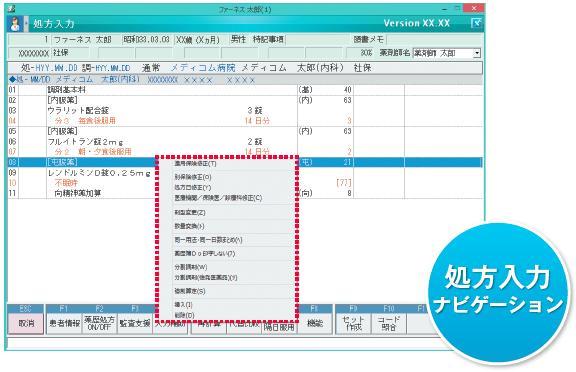The image size is (576, 372).
Task: Open 患者情報 with the F1 button
Action: coord(65,323)
